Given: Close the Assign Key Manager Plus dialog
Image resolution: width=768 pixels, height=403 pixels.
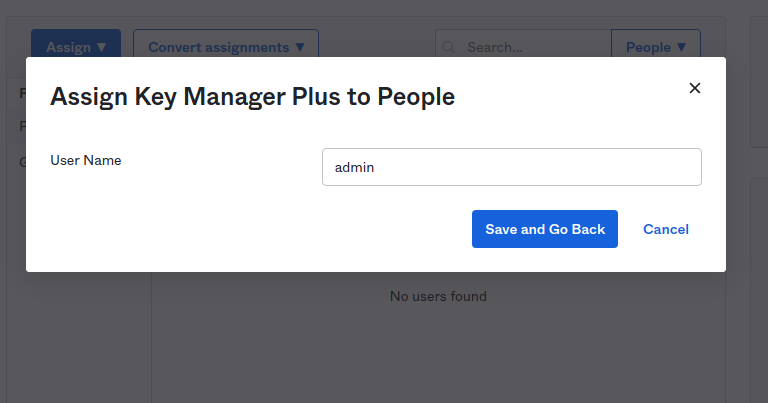Looking at the screenshot, I should 695,88.
